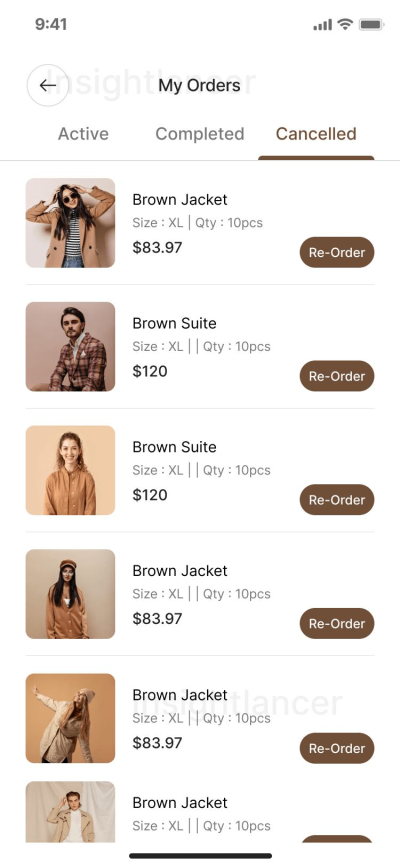Re-Order the first Brown Jacket at $83.97
Image resolution: width=400 pixels, height=865 pixels.
337,252
